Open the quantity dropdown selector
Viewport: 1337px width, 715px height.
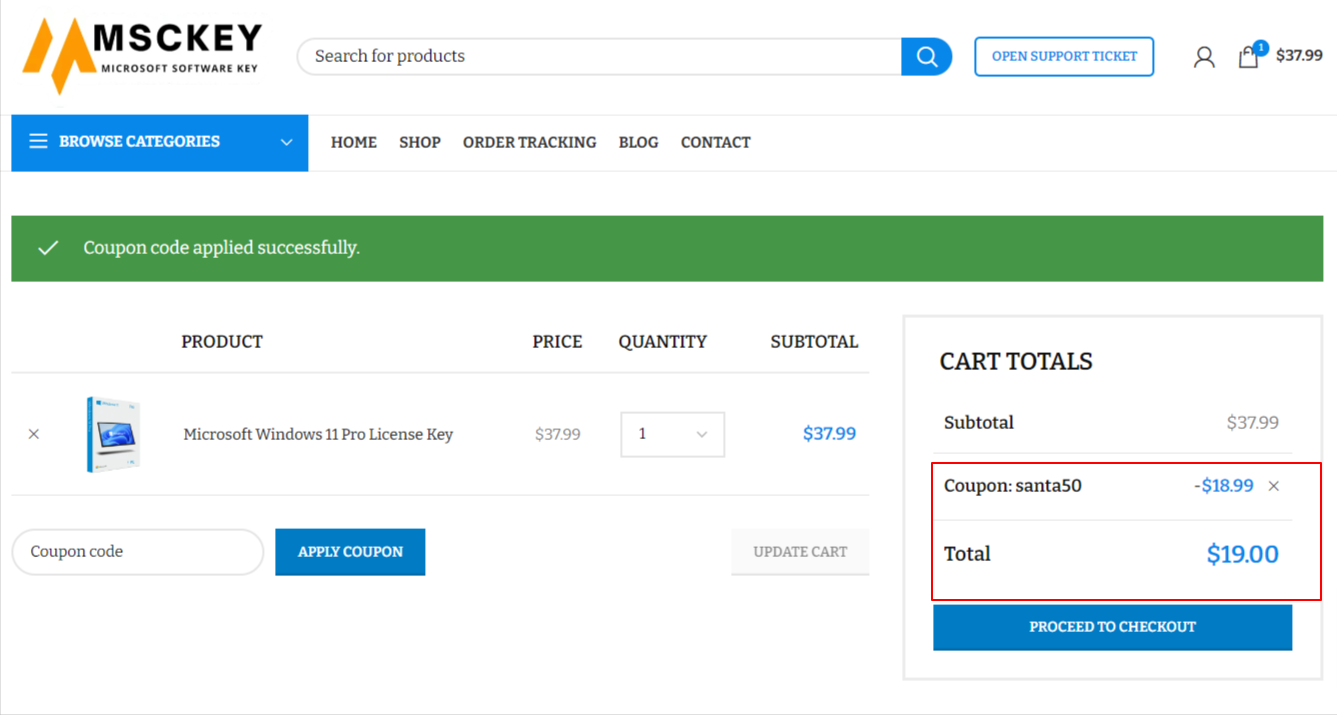click(672, 434)
